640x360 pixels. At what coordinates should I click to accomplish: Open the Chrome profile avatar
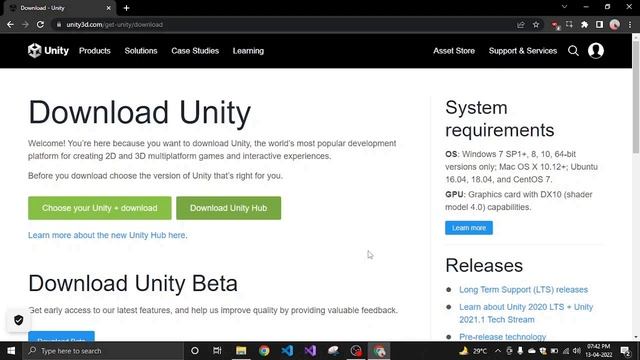614,24
